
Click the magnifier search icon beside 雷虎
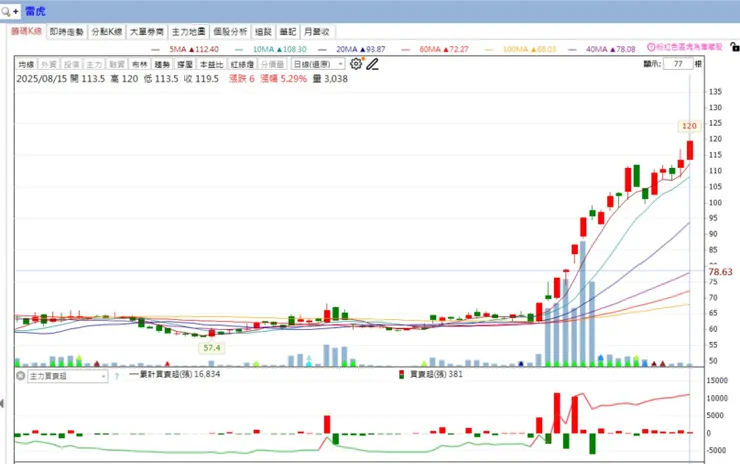[x=6, y=11]
